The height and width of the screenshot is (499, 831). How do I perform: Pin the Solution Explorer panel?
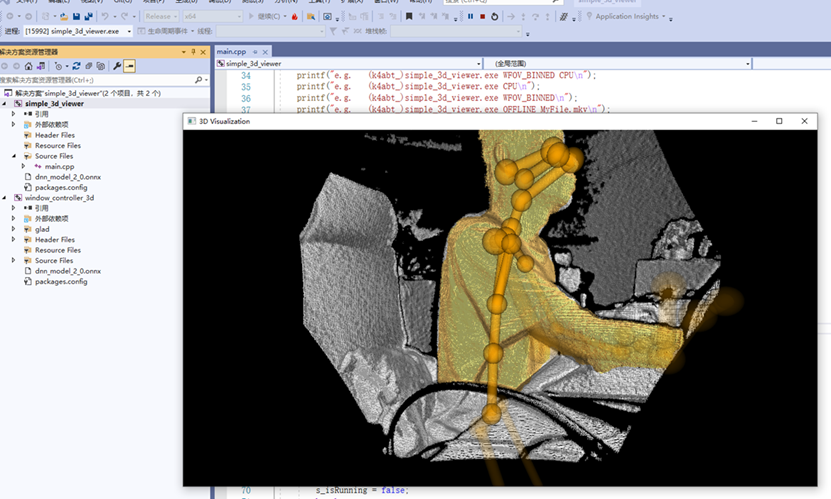click(x=193, y=52)
